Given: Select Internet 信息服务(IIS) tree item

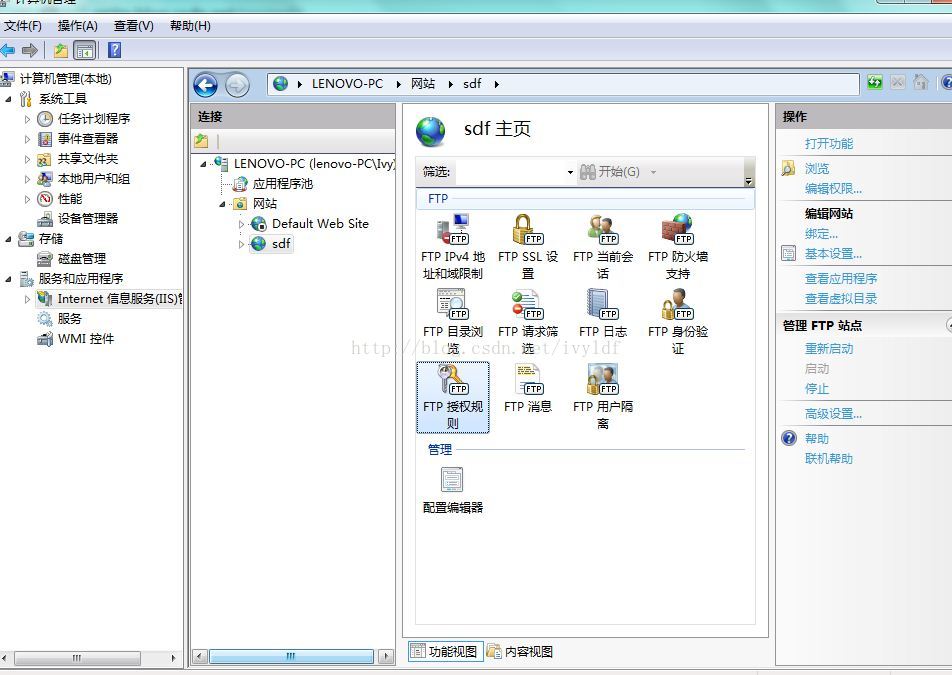Looking at the screenshot, I should click(x=118, y=299).
